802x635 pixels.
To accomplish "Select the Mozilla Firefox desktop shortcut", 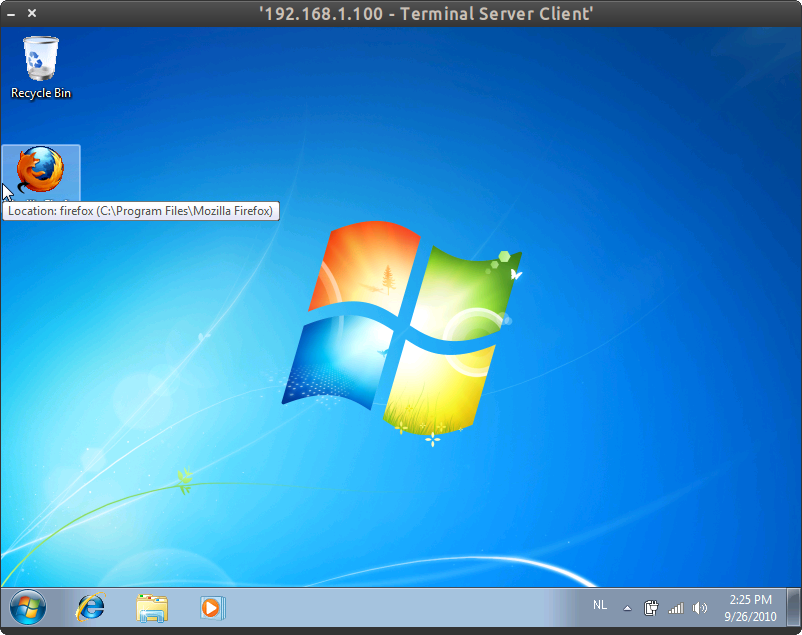I will pos(41,172).
